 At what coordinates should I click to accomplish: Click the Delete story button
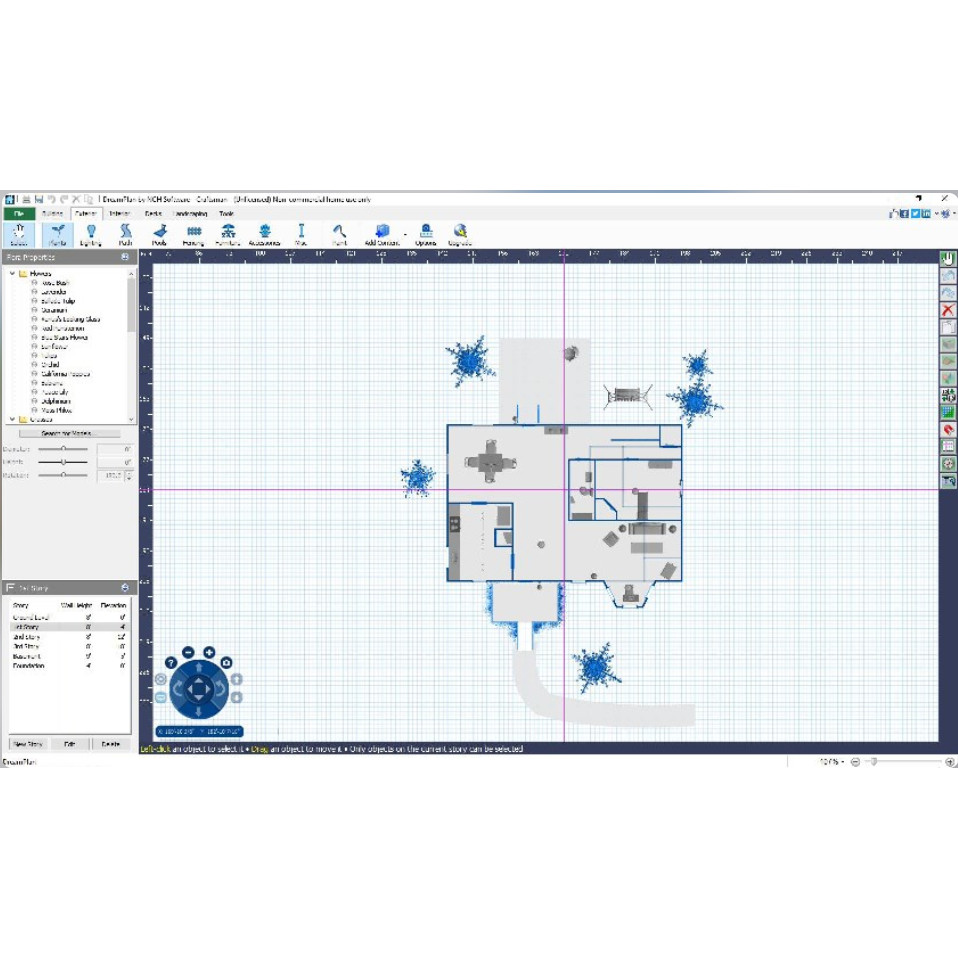[x=111, y=744]
